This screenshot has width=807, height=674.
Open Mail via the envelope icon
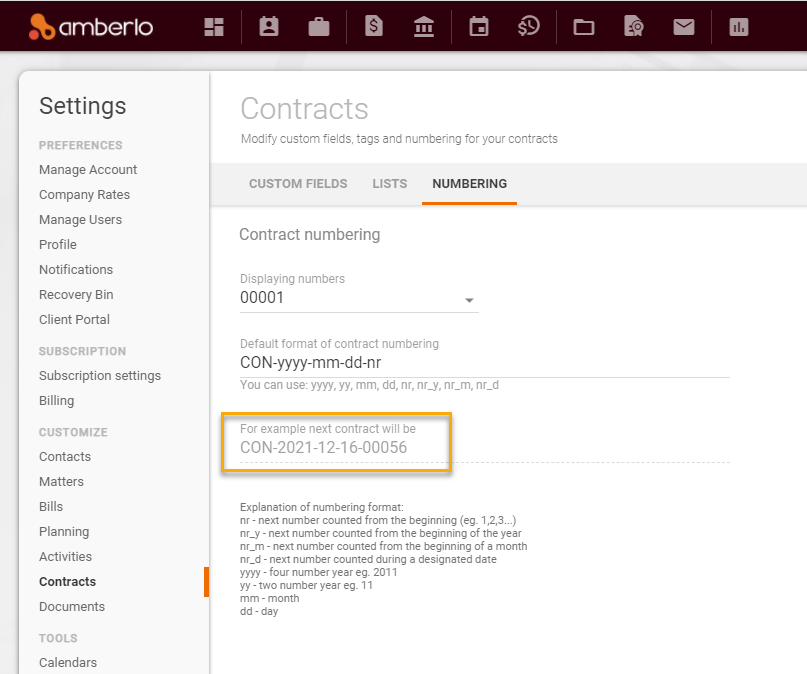(x=683, y=27)
